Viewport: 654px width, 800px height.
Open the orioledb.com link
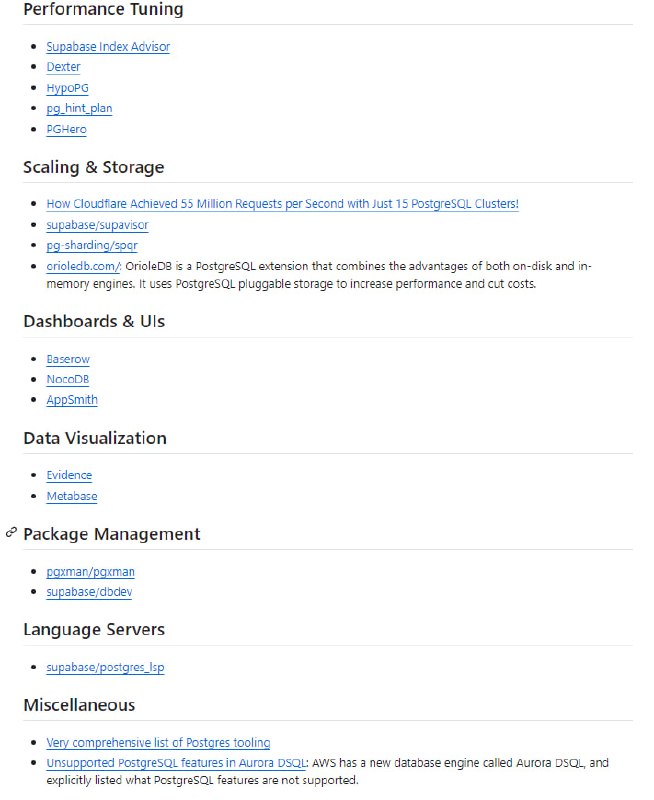[x=83, y=266]
